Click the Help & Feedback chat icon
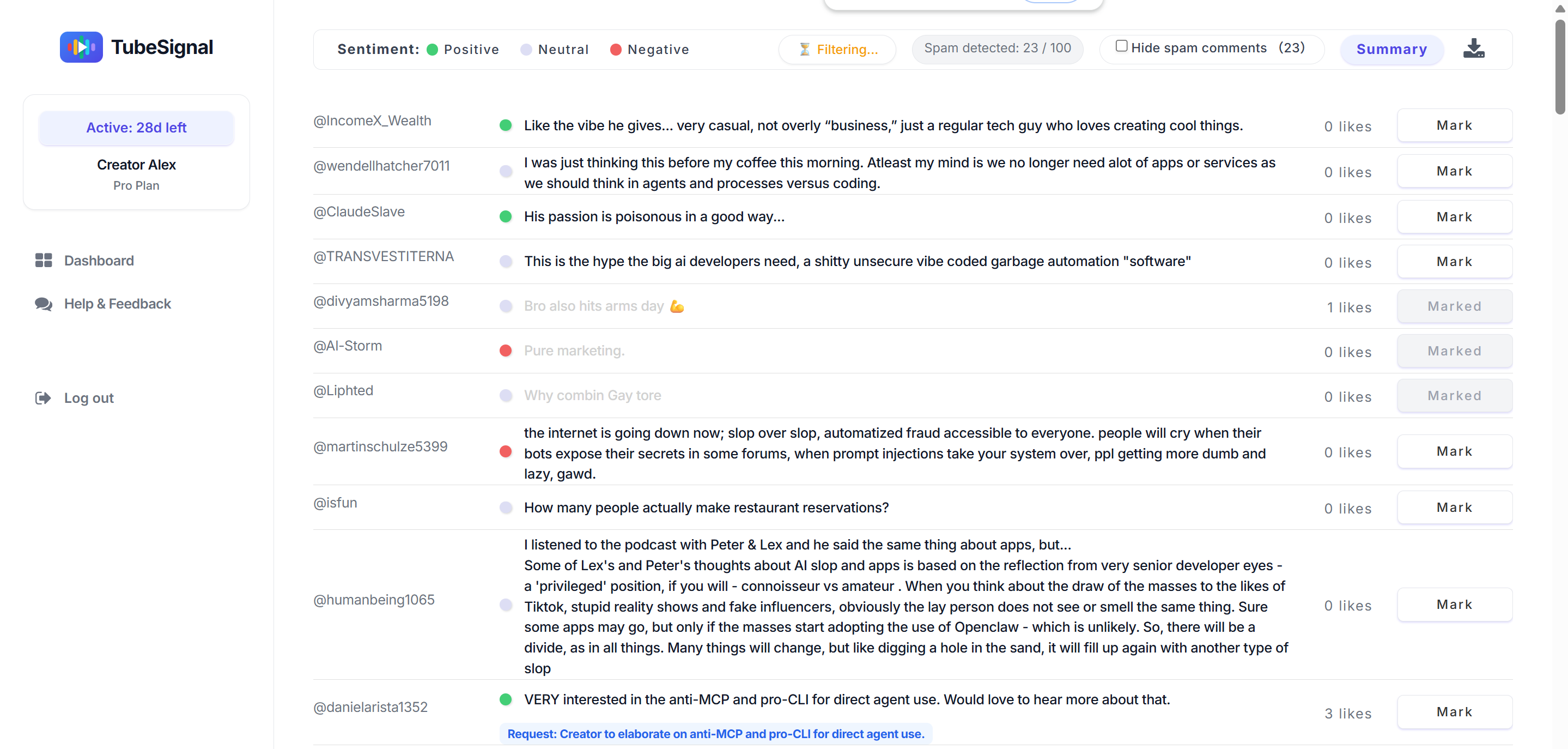The width and height of the screenshot is (1568, 749). 43,304
